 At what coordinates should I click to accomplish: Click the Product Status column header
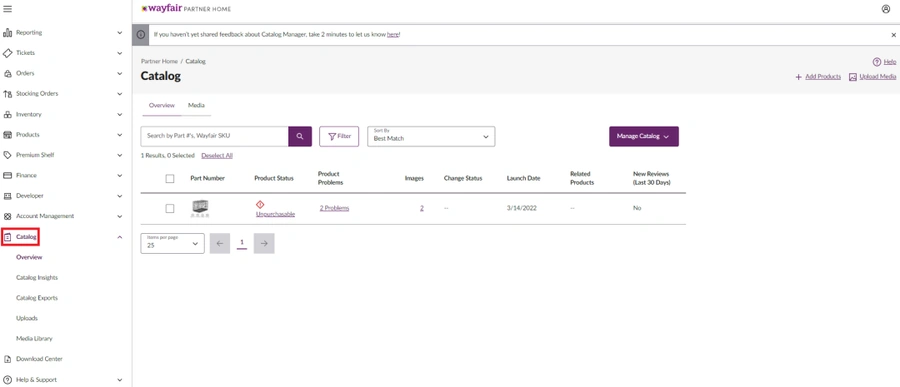(274, 179)
